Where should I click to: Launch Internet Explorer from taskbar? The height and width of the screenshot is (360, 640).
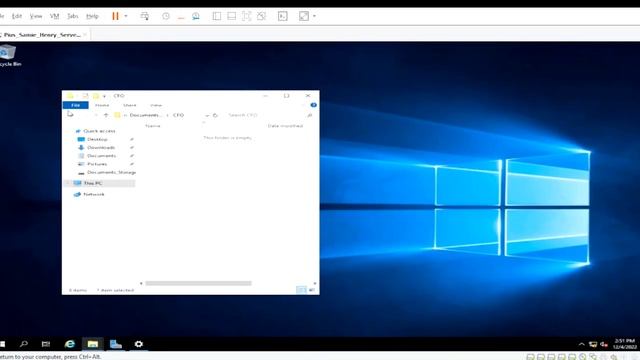(x=70, y=344)
